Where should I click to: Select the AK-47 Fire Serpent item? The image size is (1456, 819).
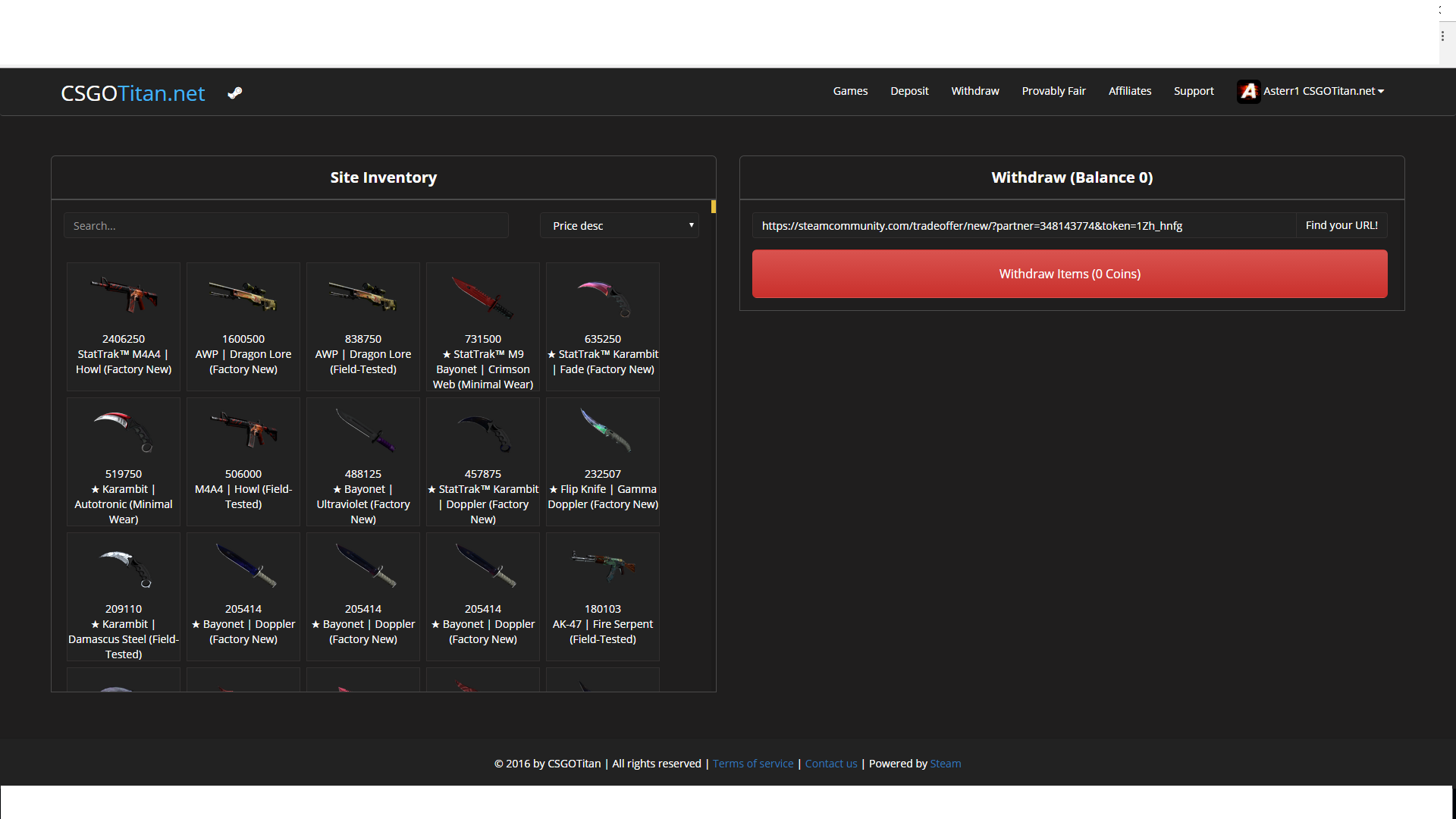click(603, 596)
